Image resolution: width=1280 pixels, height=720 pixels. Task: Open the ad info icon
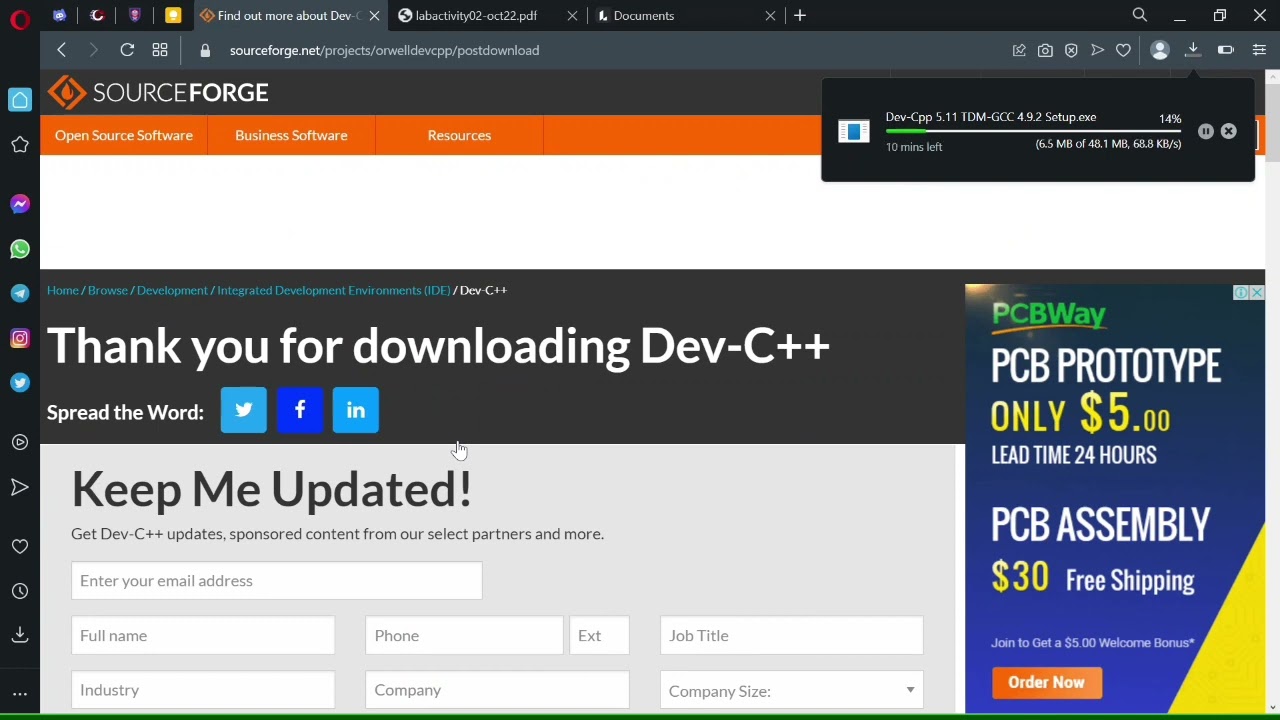pos(1241,292)
